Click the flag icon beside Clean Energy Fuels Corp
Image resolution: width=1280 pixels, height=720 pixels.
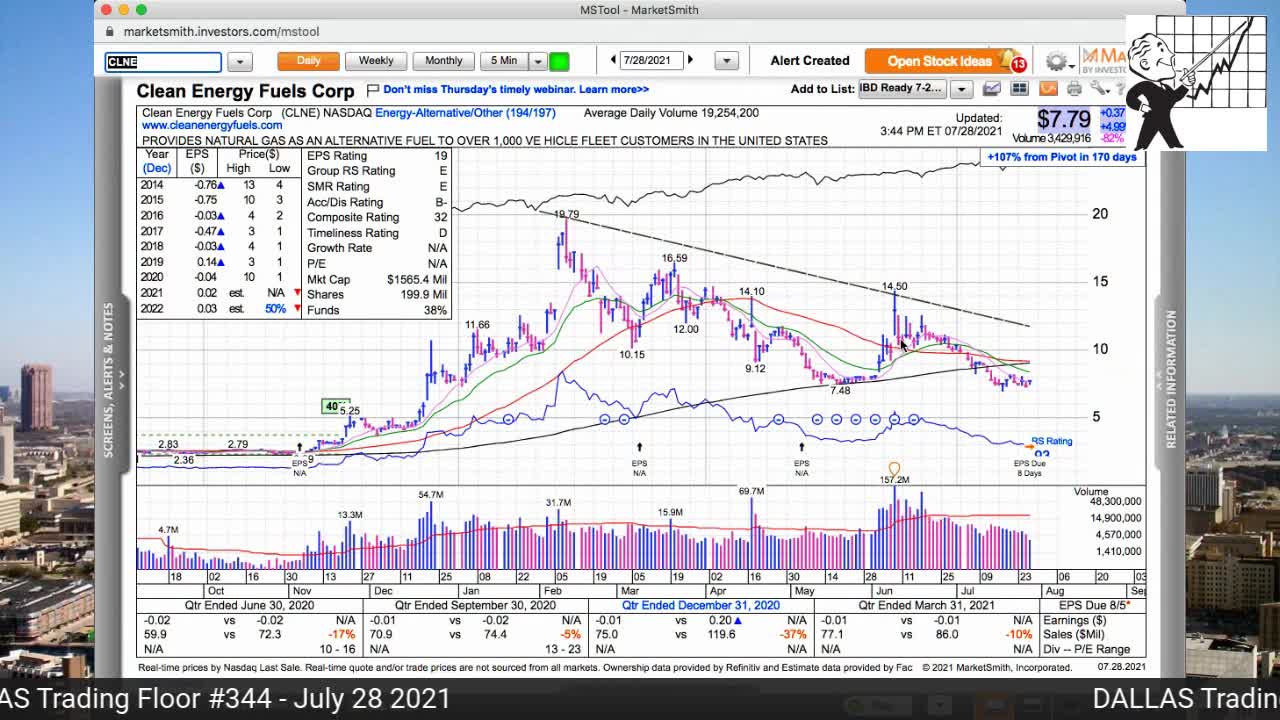[372, 90]
